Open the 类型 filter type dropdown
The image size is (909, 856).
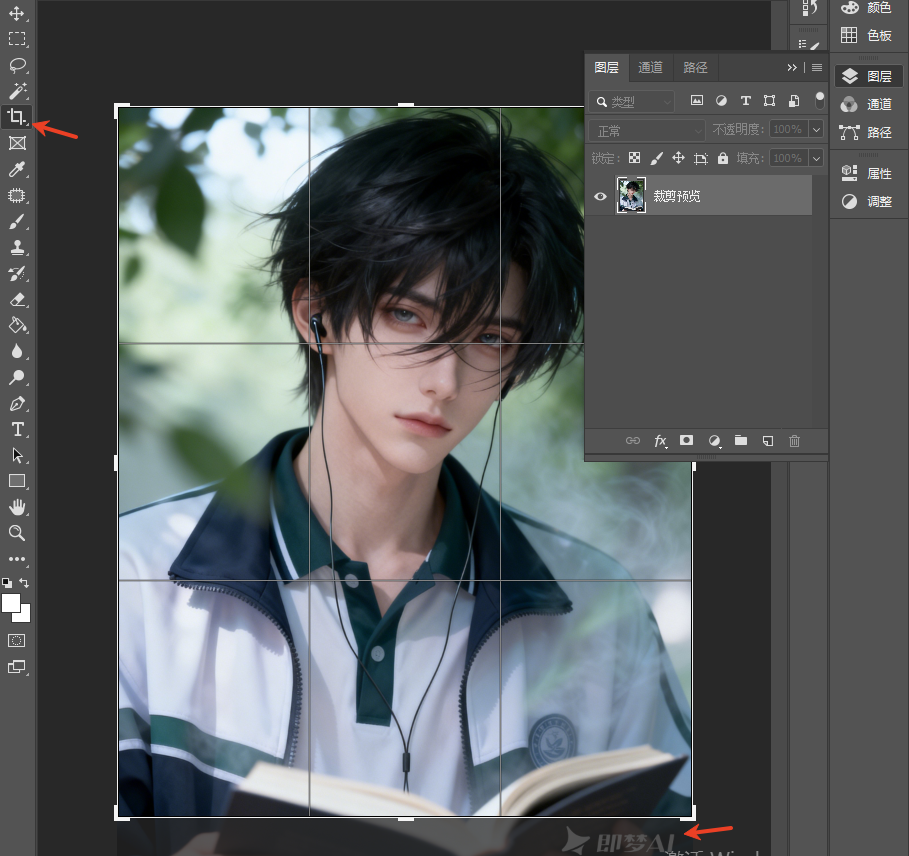click(632, 102)
